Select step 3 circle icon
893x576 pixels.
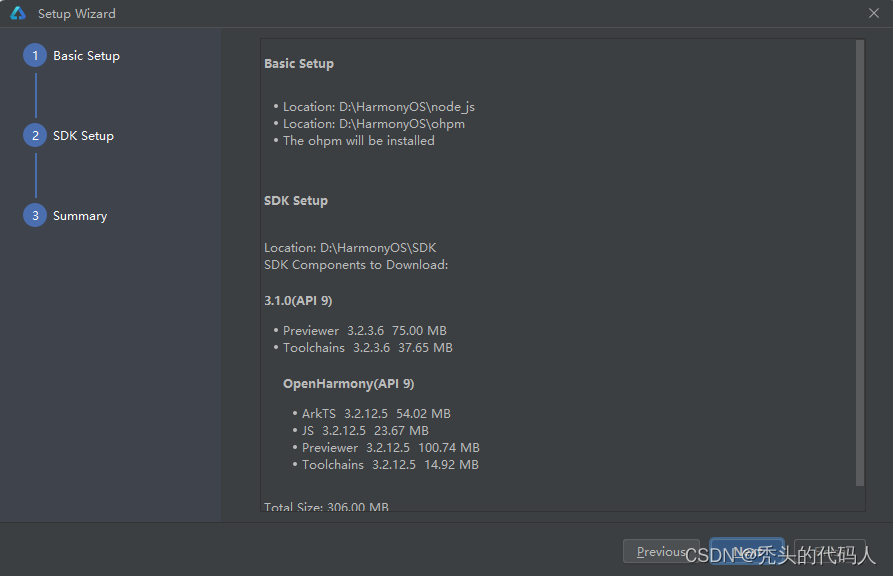click(x=35, y=215)
